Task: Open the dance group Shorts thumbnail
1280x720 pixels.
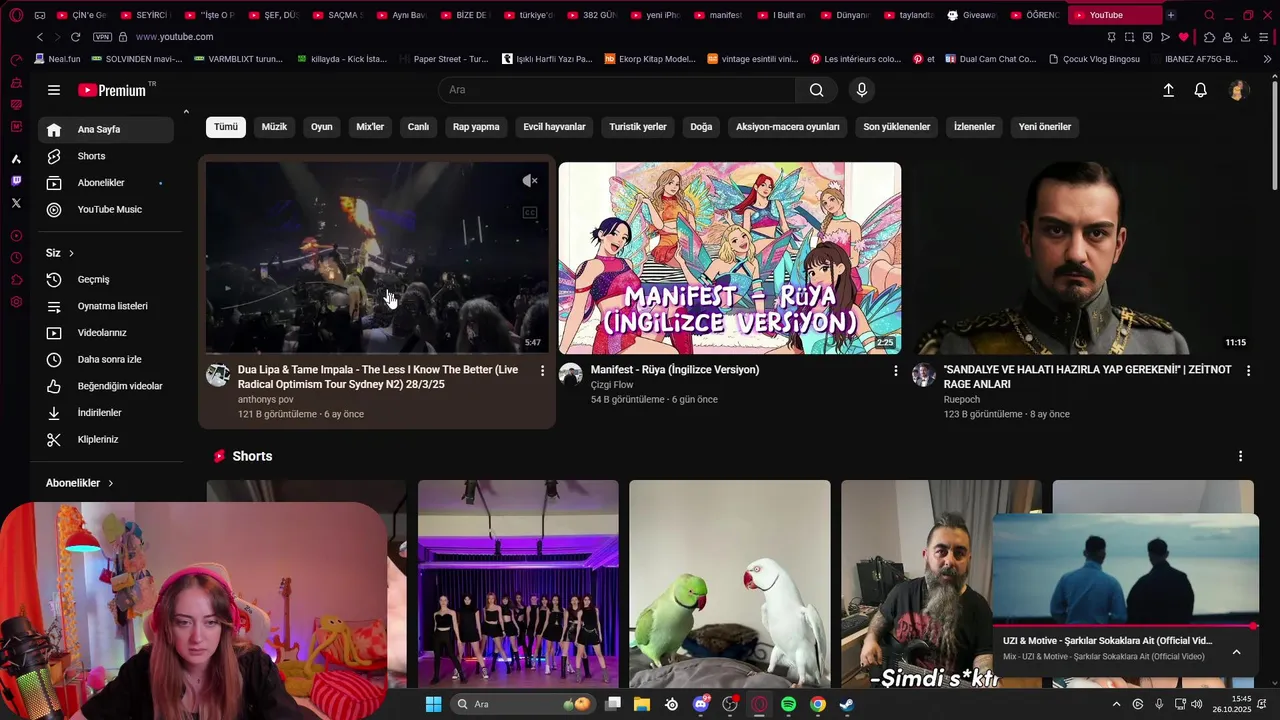Action: pos(518,584)
